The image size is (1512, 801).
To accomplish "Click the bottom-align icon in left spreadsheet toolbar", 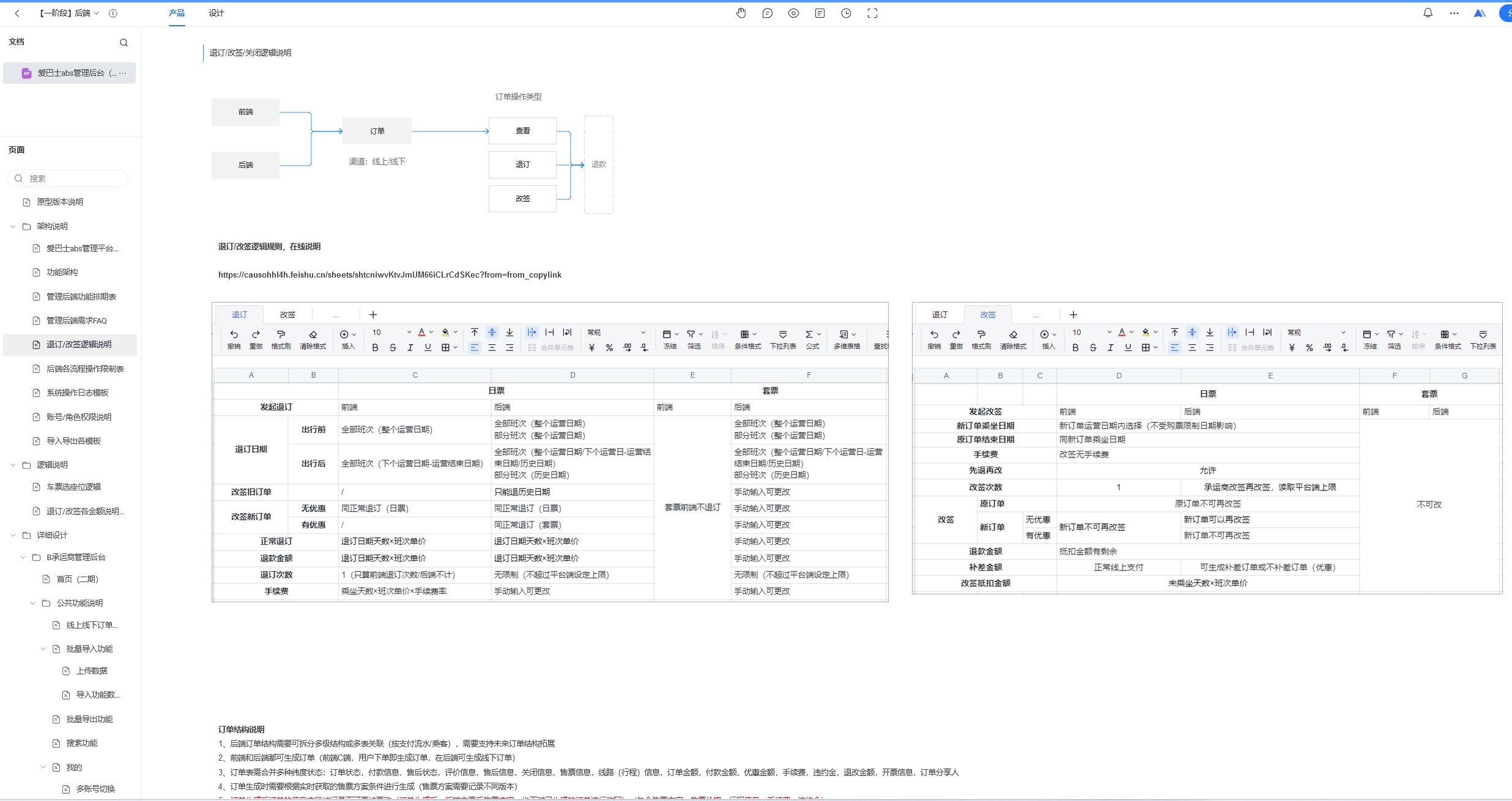I will pos(509,332).
